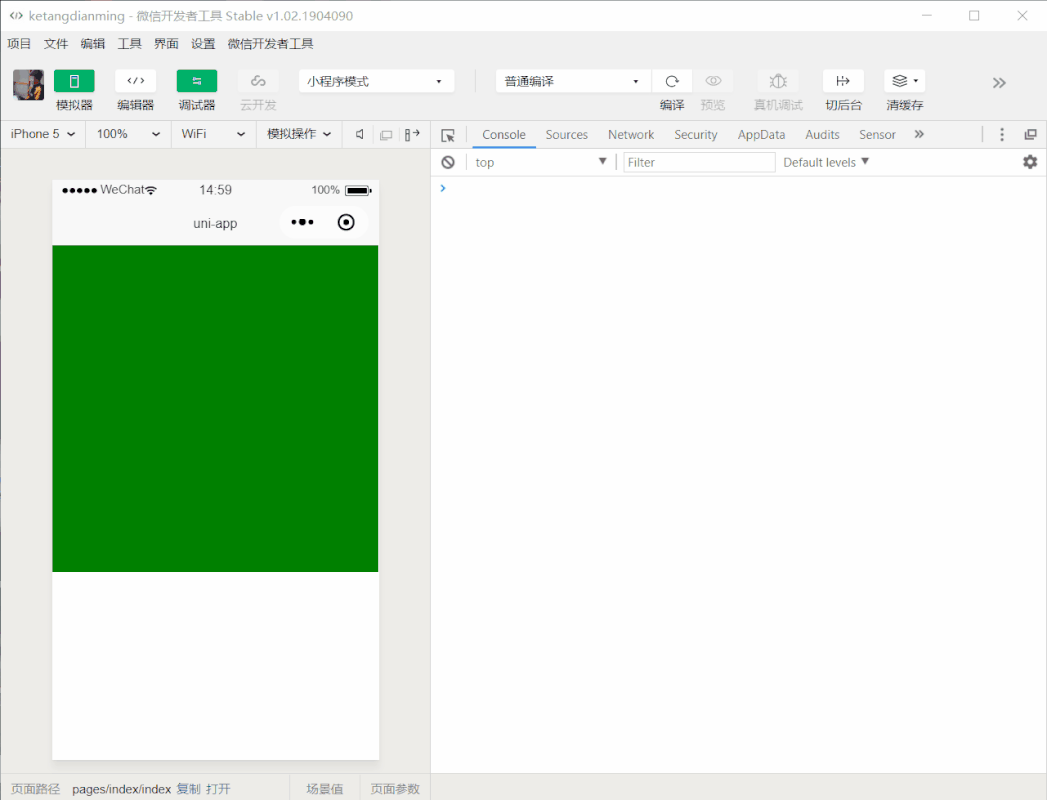
Task: Switch to the Sources tab
Action: (567, 135)
